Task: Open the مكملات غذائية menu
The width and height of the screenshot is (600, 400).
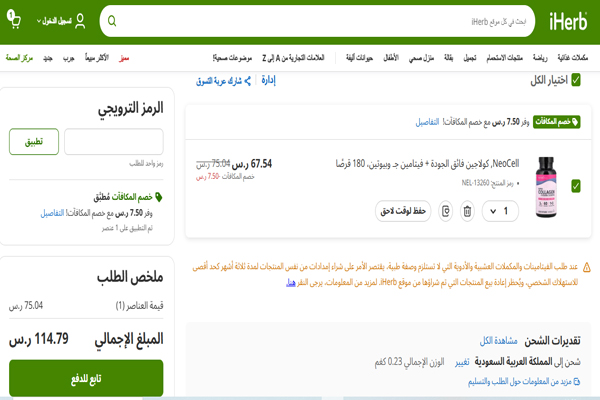Action: pos(572,58)
